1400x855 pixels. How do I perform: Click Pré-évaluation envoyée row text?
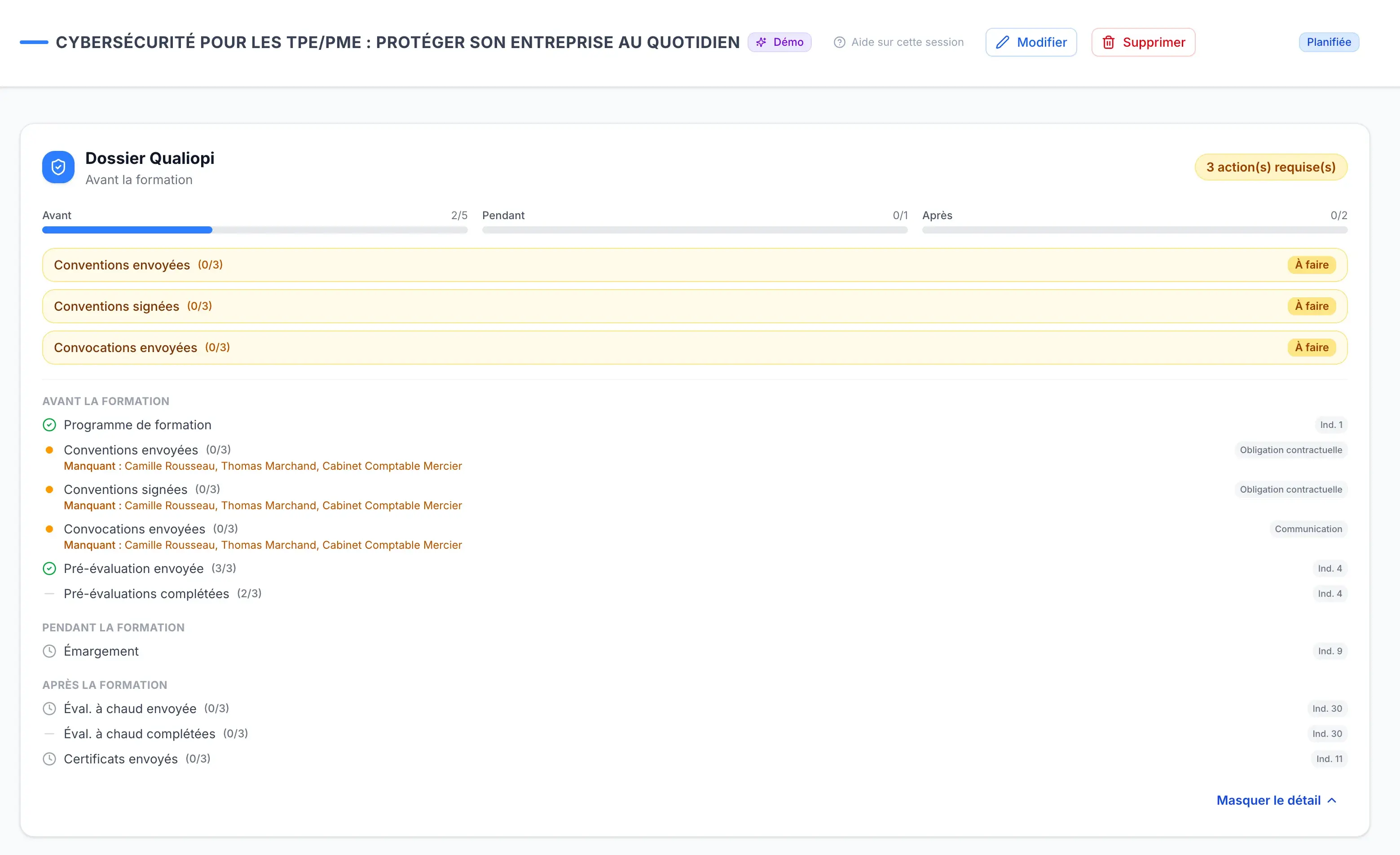pyautogui.click(x=133, y=569)
